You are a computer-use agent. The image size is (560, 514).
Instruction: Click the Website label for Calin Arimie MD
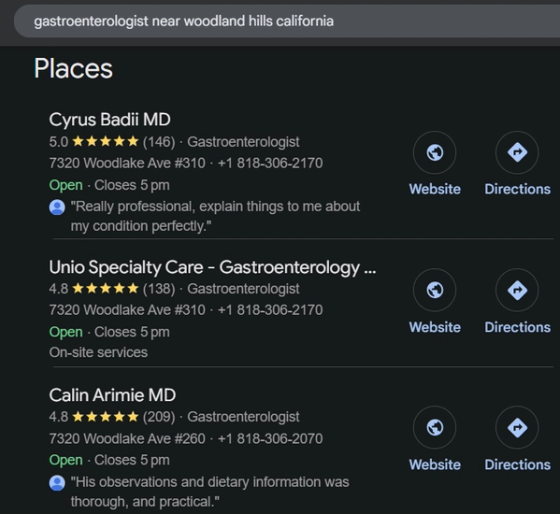click(x=435, y=465)
